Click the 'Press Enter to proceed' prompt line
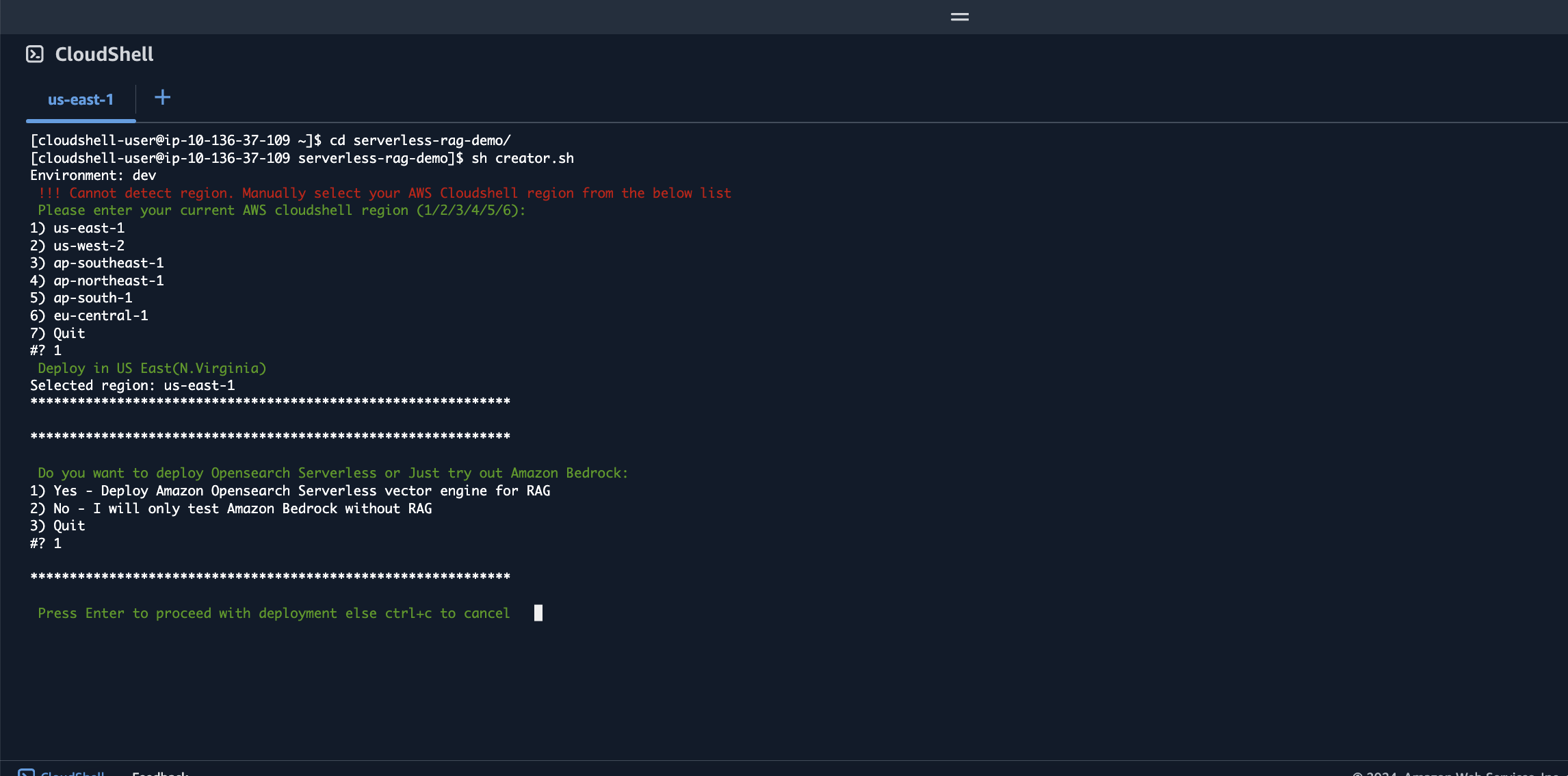This screenshot has width=1568, height=776. (274, 614)
